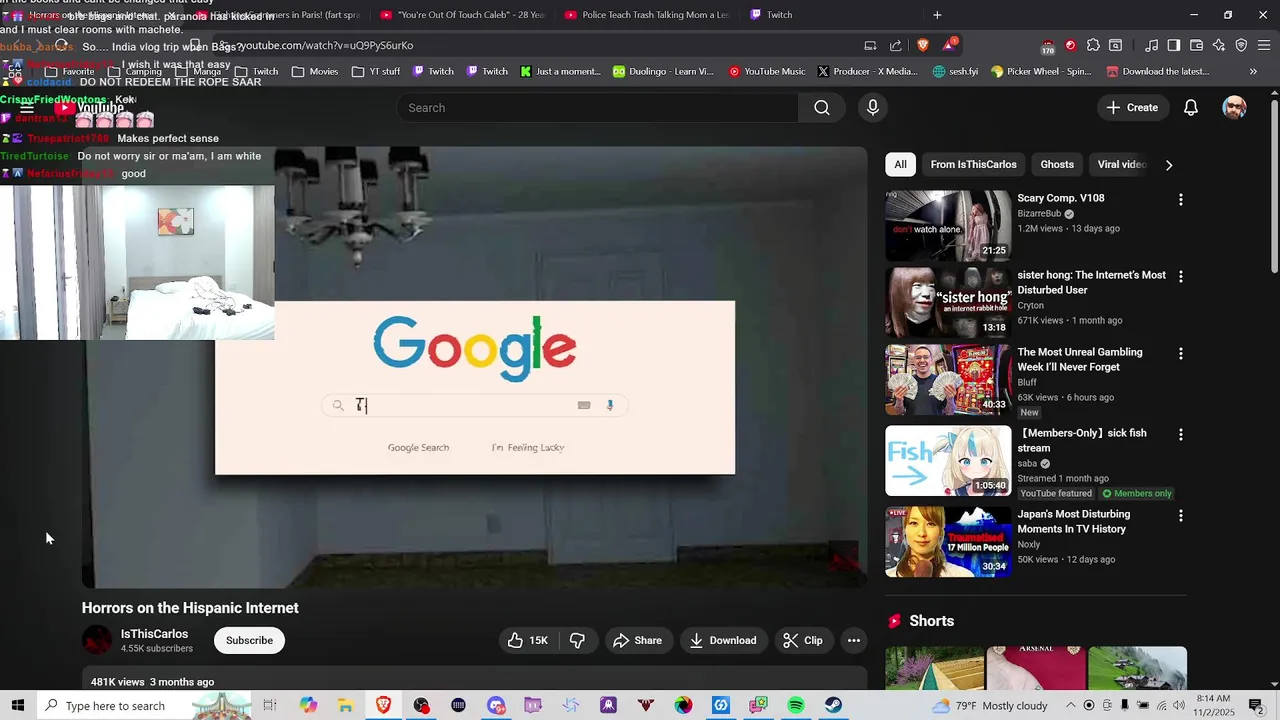Subscribe to IsThisCarlos channel
Viewport: 1280px width, 720px height.
(x=249, y=640)
